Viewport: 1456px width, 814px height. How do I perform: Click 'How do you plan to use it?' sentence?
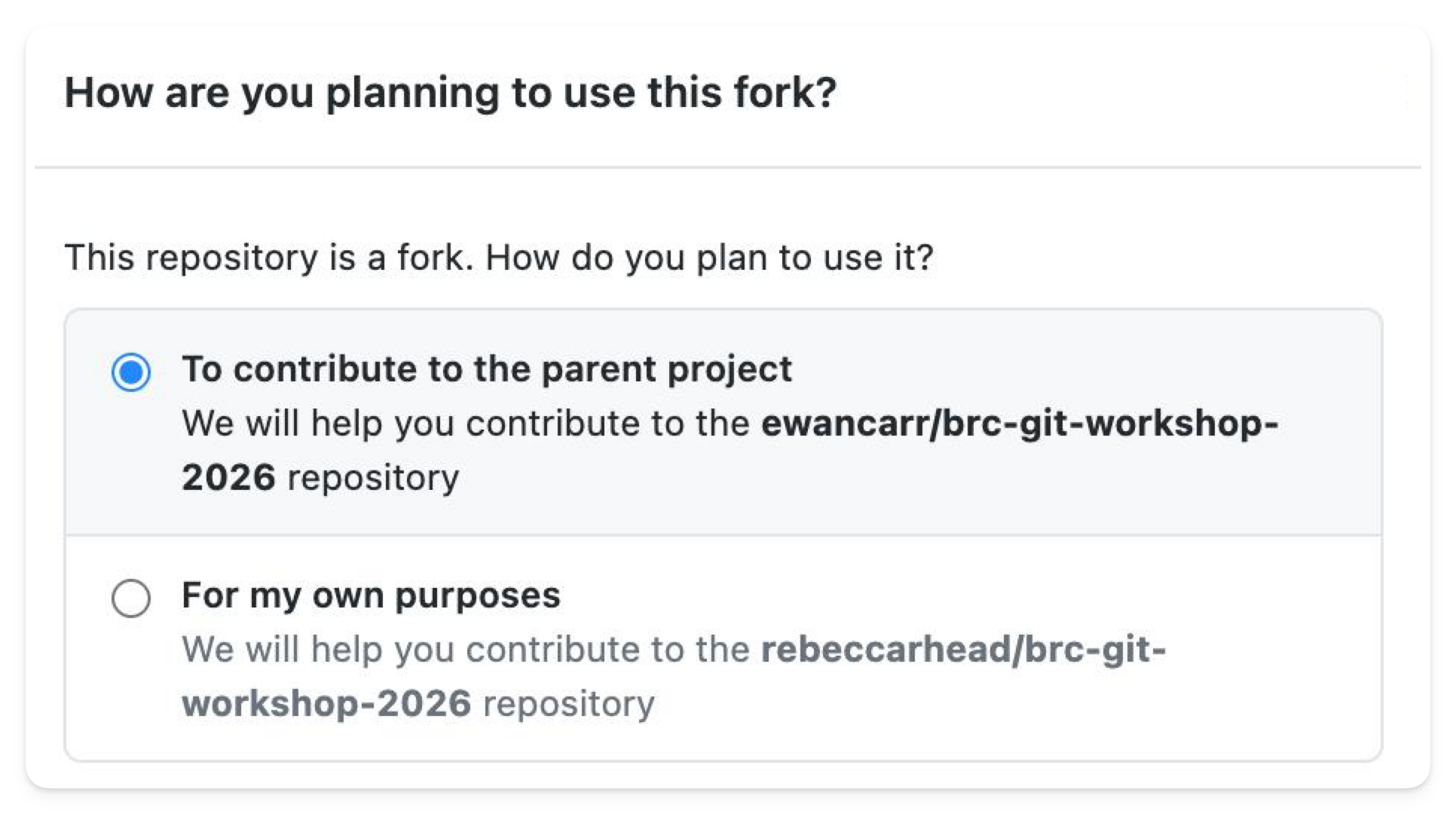(x=708, y=258)
